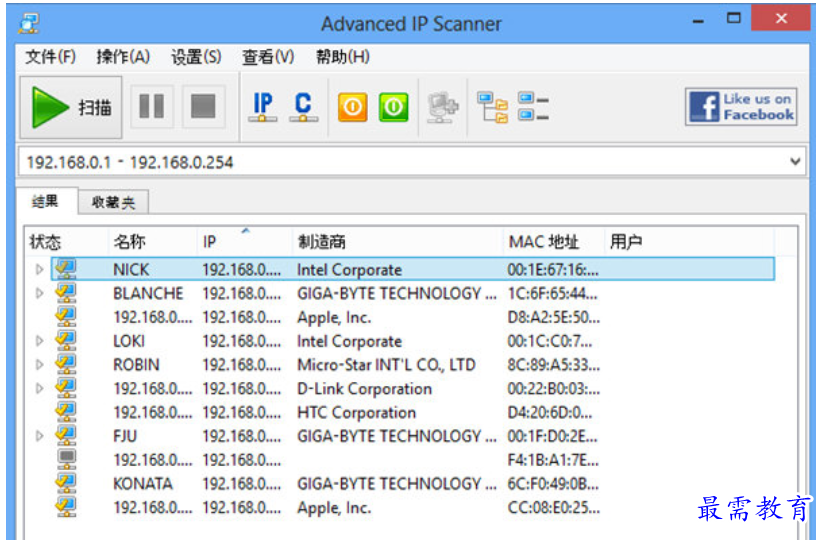
Task: Click the computer icon for ROBIN
Action: 66,364
